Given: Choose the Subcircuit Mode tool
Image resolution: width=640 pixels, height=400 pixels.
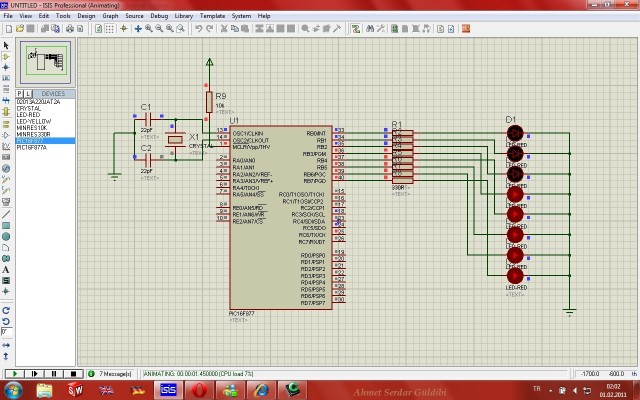Looking at the screenshot, I should pos(6,111).
